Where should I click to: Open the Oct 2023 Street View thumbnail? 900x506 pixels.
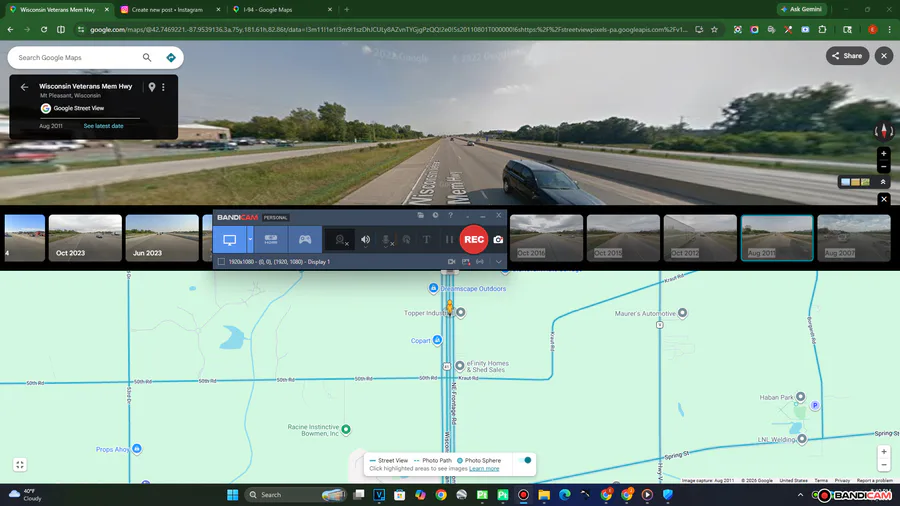coord(85,238)
